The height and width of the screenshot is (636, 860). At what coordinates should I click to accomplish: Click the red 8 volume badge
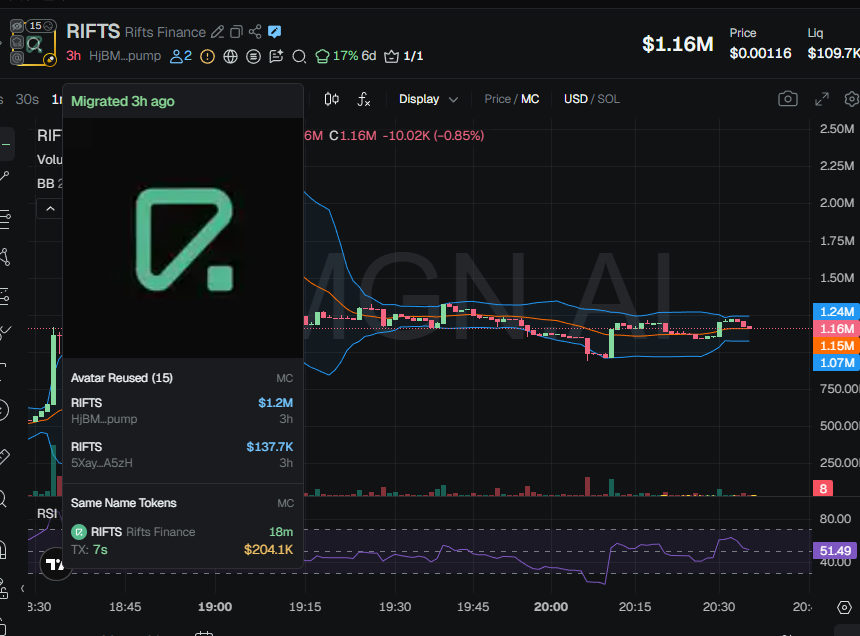tap(823, 489)
